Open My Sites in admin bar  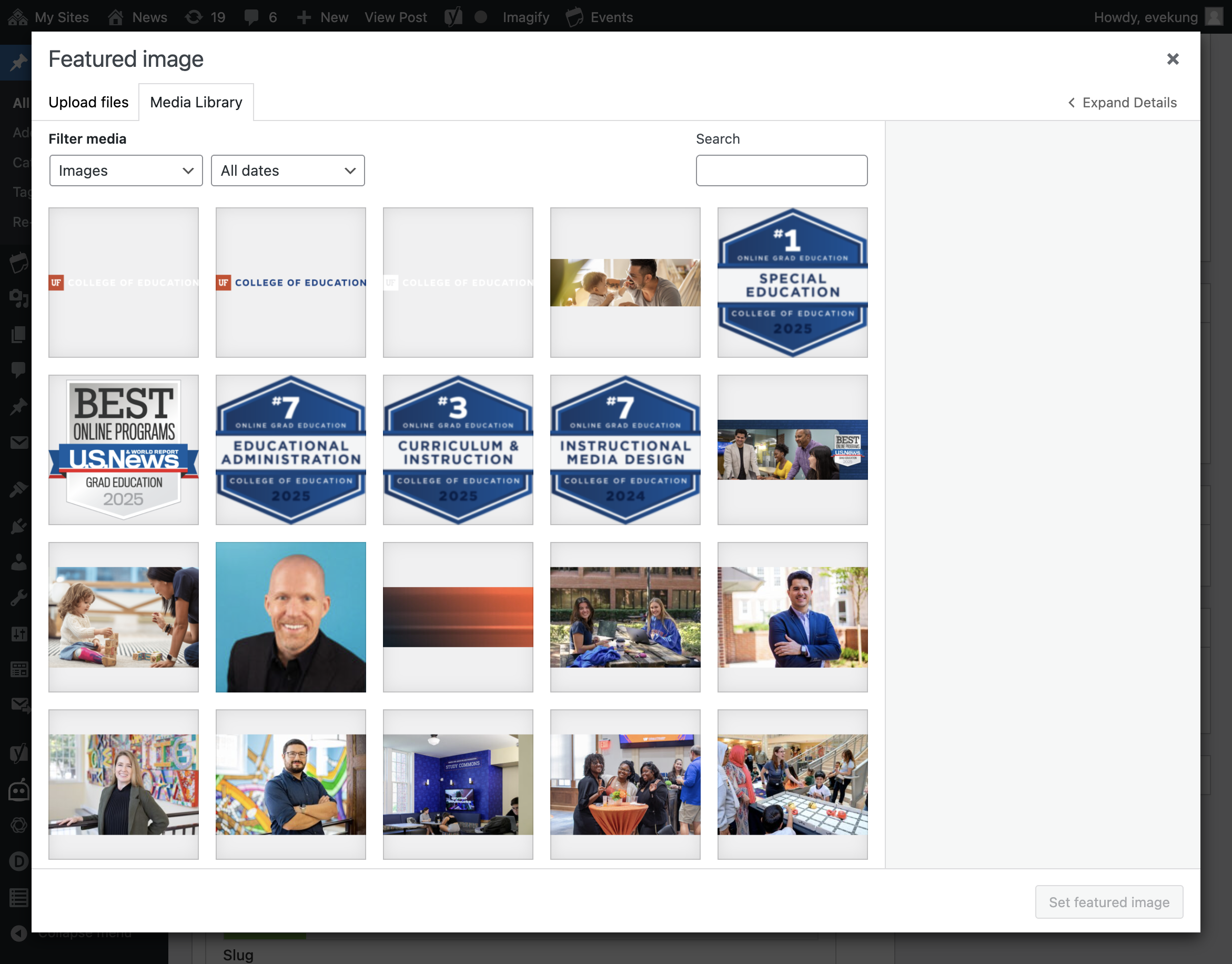(48, 17)
